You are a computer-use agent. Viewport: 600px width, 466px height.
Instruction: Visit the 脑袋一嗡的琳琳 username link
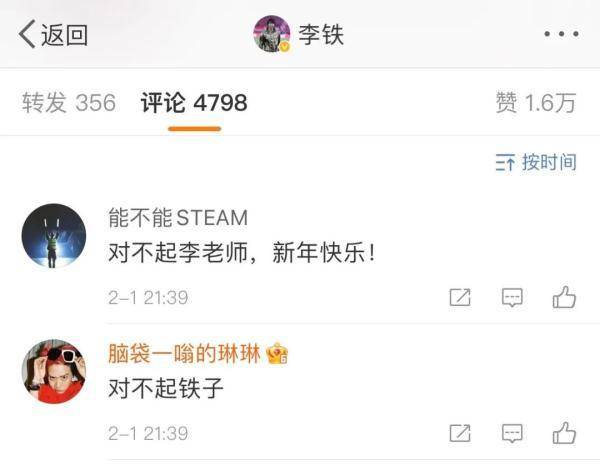184,353
